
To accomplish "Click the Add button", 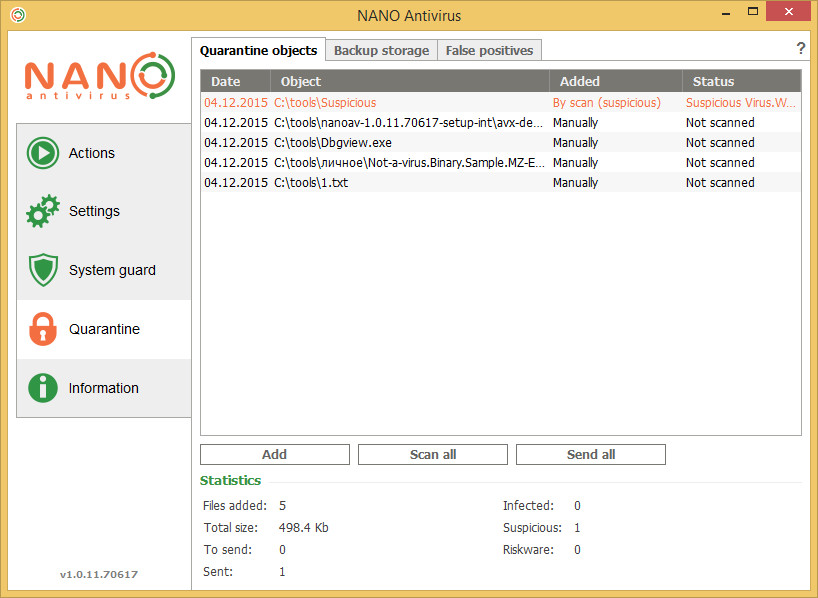I will pyautogui.click(x=275, y=455).
